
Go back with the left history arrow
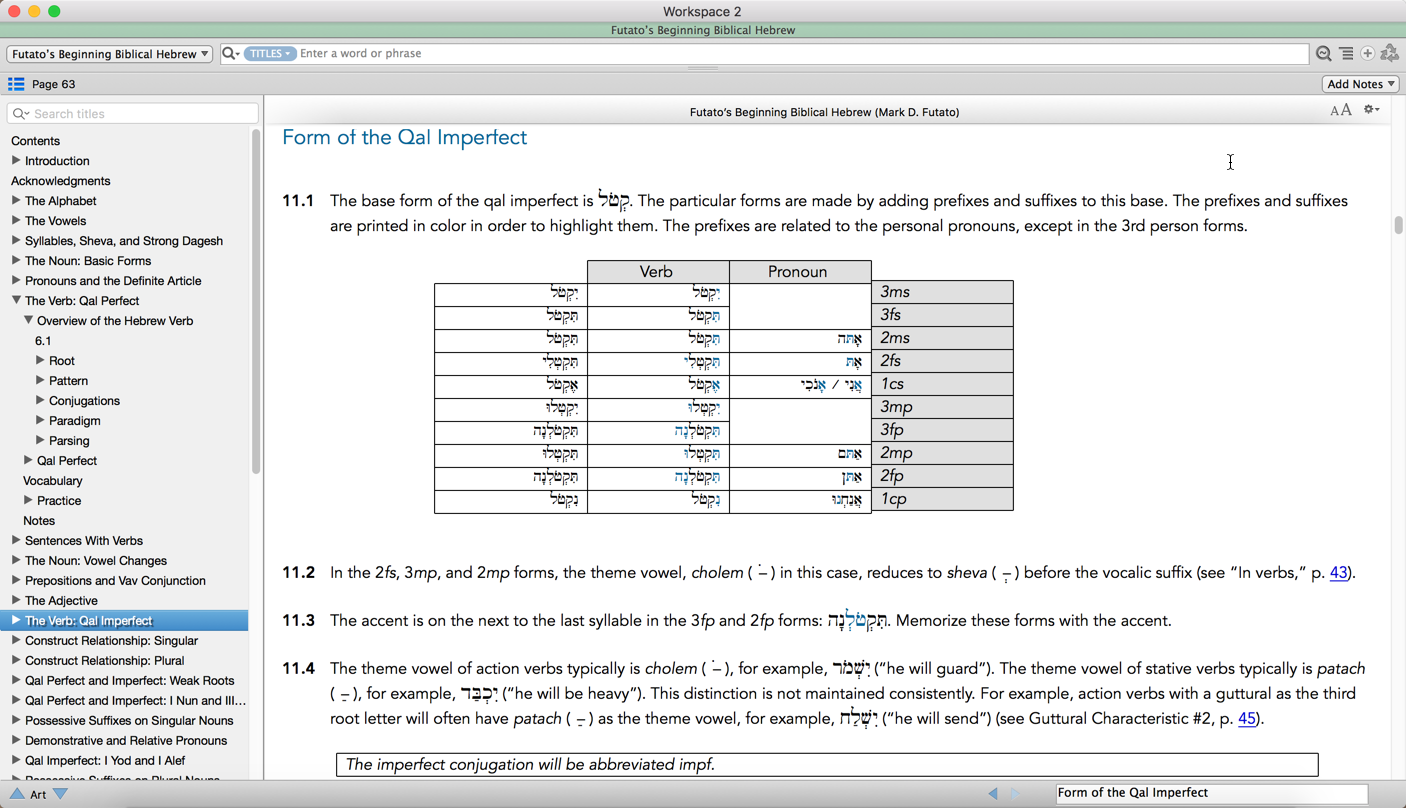[993, 793]
